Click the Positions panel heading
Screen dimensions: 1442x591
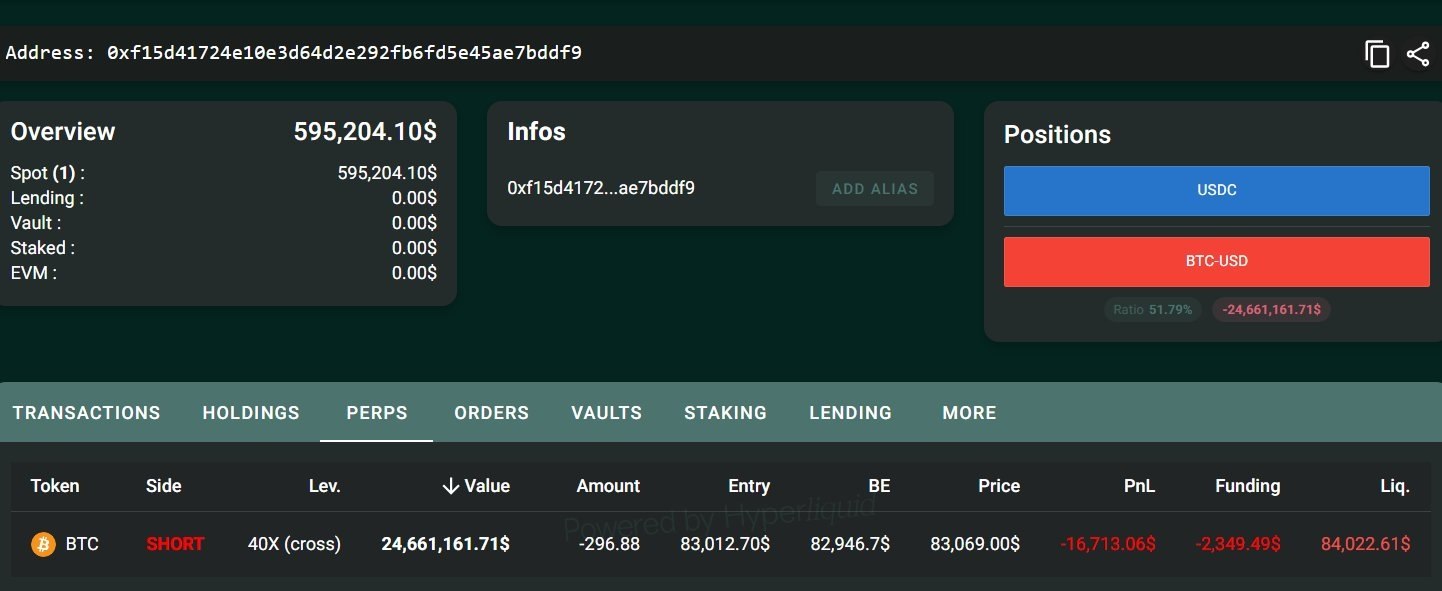point(1057,135)
